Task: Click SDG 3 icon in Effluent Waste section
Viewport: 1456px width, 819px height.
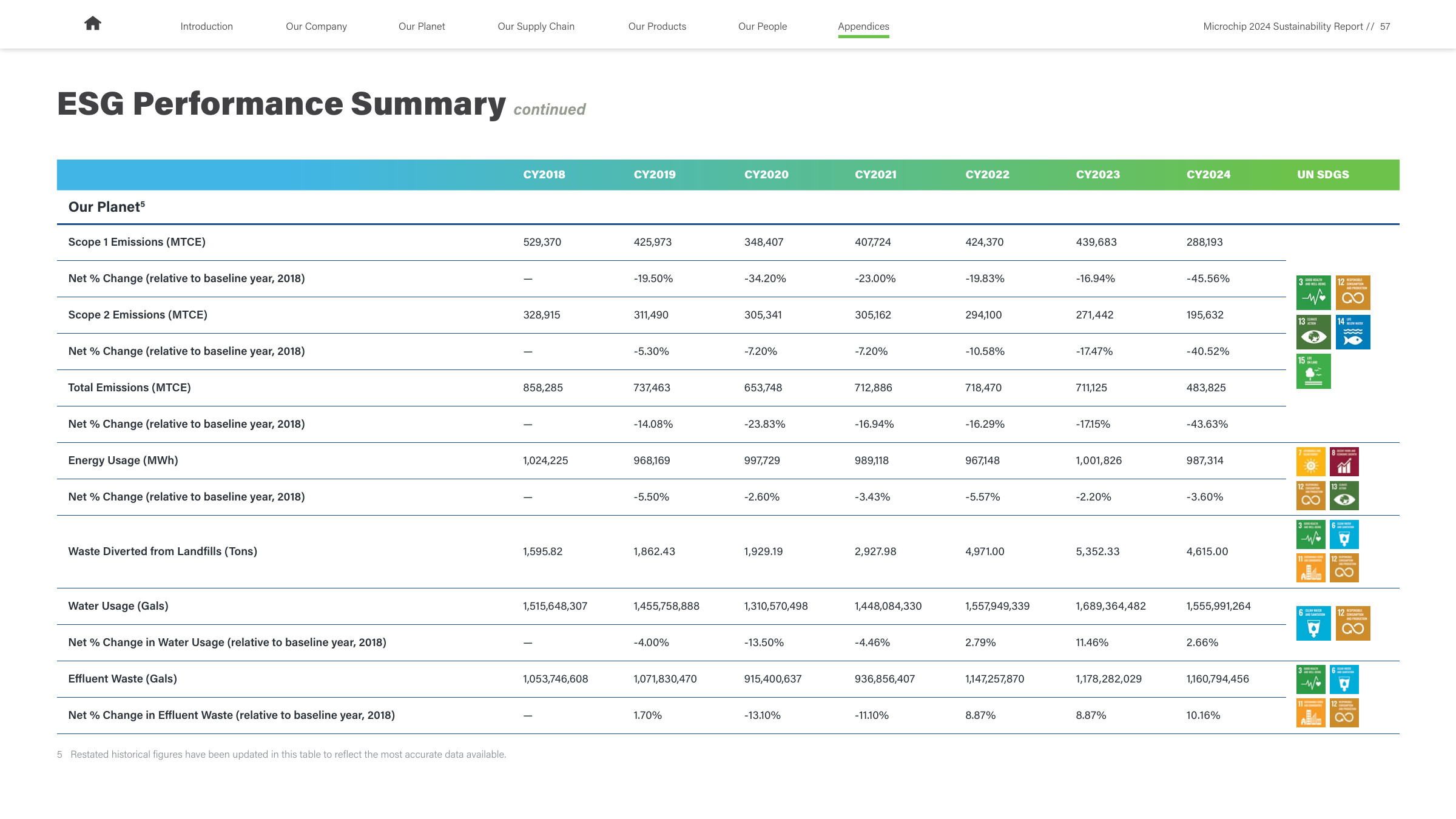Action: [1311, 679]
